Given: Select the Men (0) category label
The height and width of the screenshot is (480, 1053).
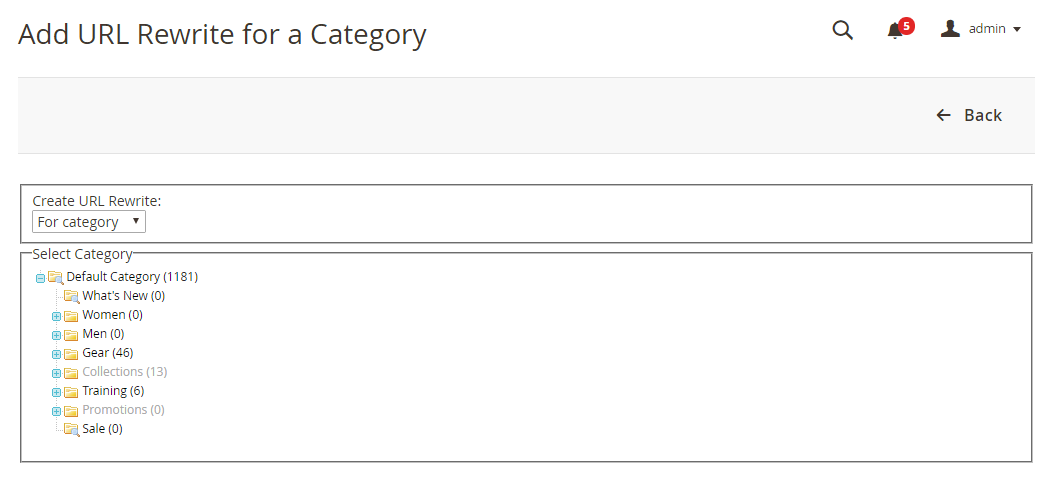Looking at the screenshot, I should click(103, 334).
